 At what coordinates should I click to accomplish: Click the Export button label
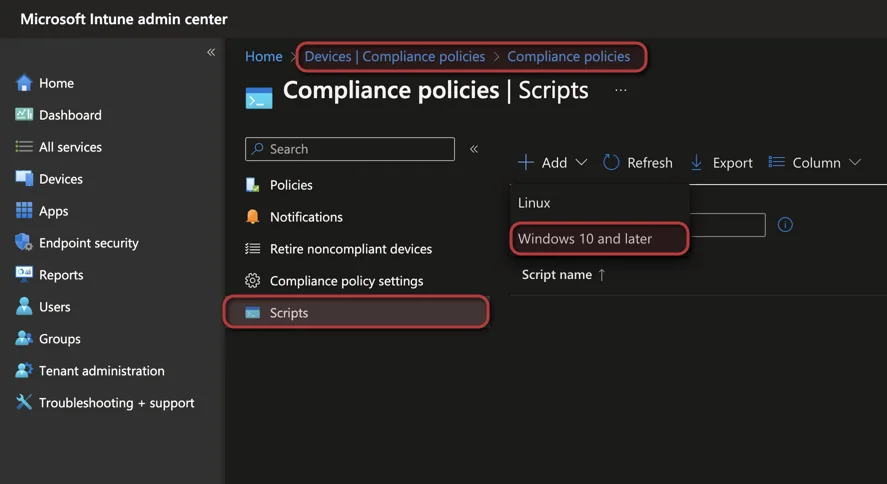[733, 163]
